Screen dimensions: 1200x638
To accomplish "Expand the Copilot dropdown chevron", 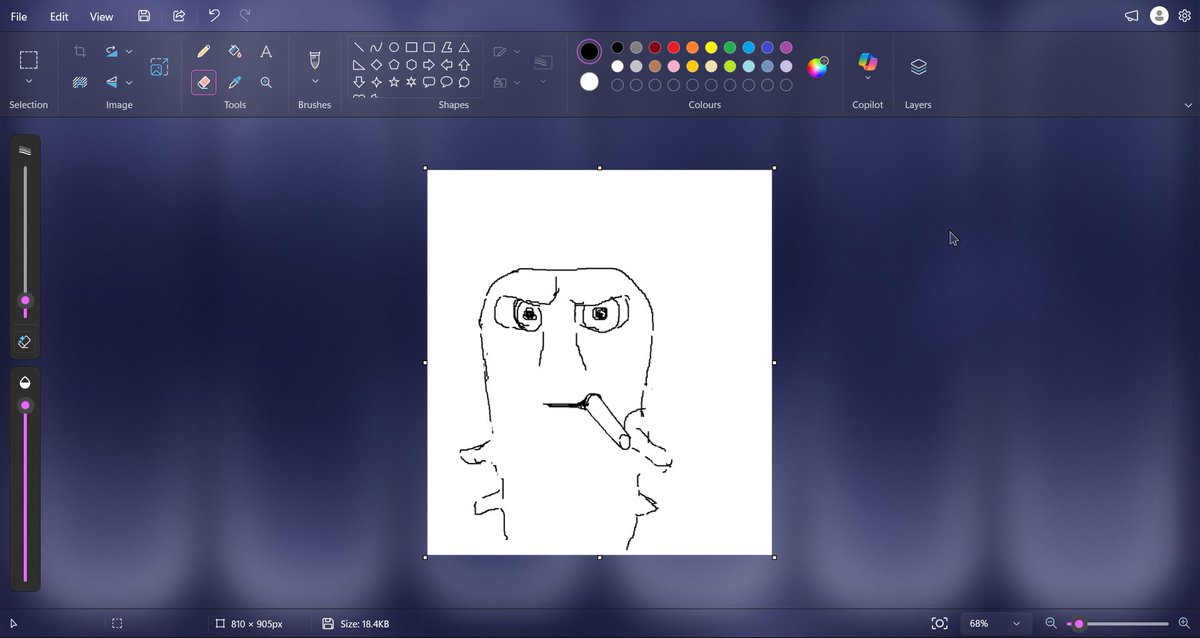I will 868,78.
